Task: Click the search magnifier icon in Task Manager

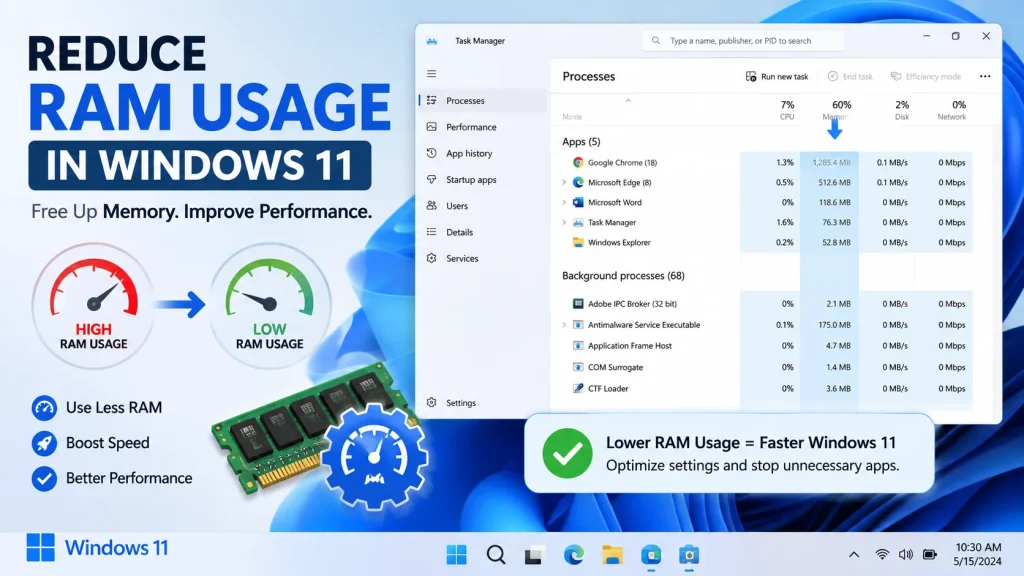Action: tap(656, 40)
